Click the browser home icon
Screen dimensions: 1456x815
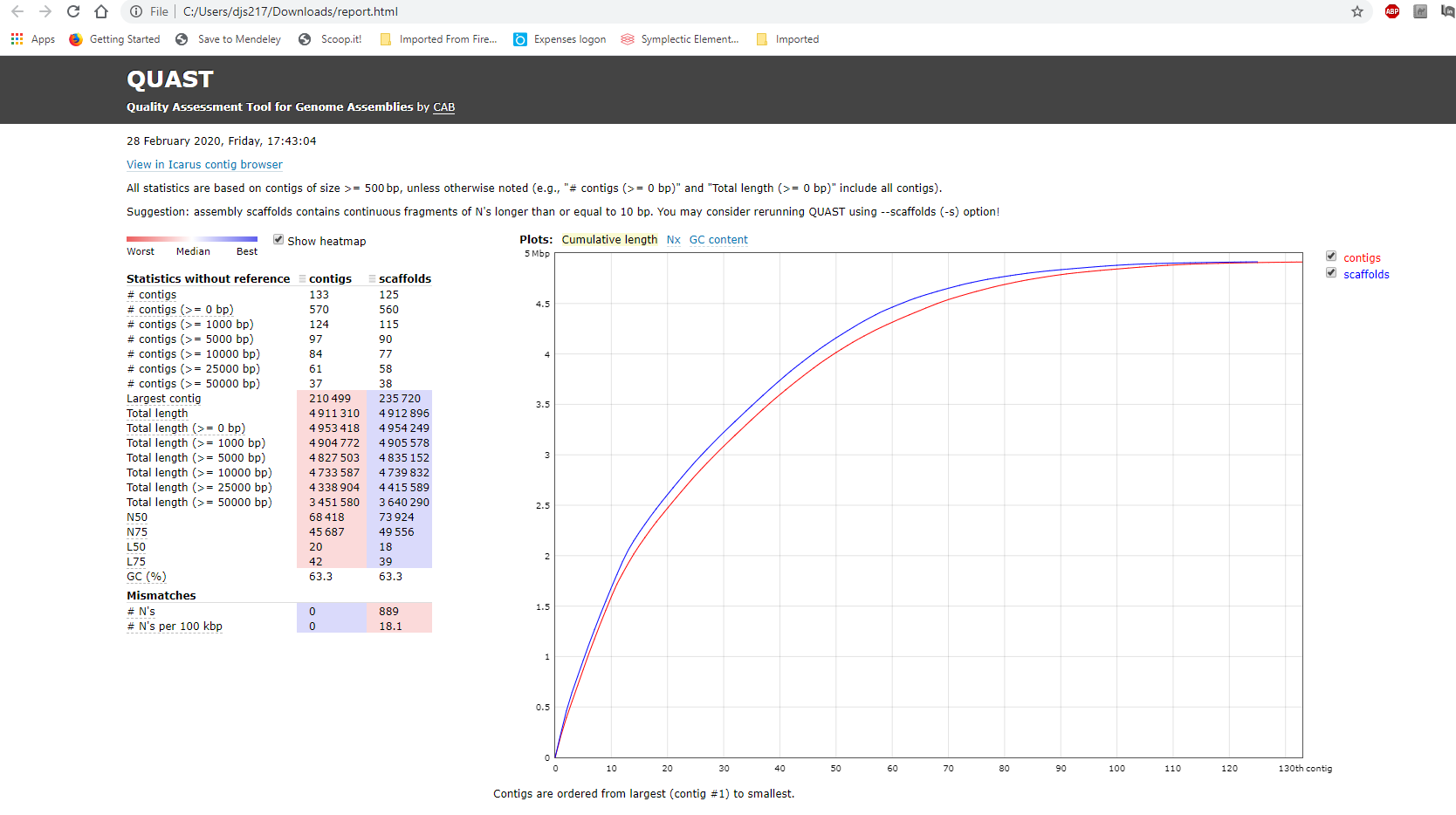[x=101, y=11]
